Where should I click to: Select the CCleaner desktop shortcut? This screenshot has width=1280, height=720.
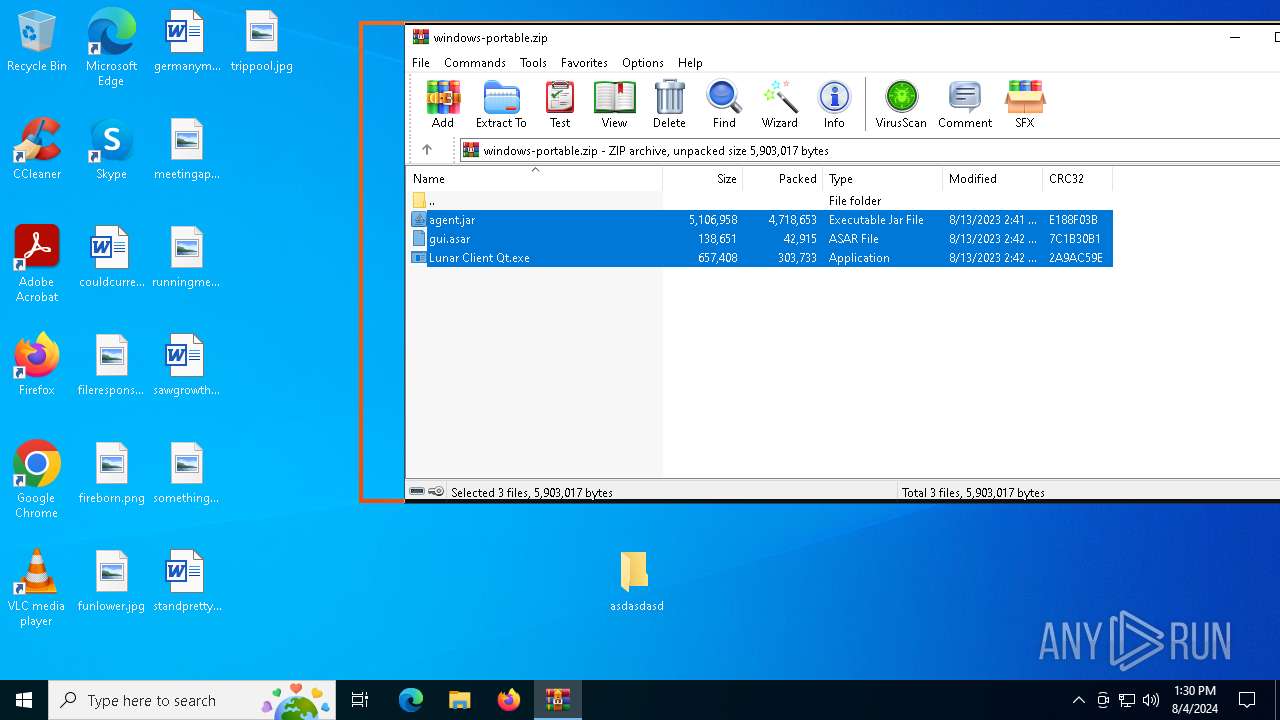[x=37, y=149]
